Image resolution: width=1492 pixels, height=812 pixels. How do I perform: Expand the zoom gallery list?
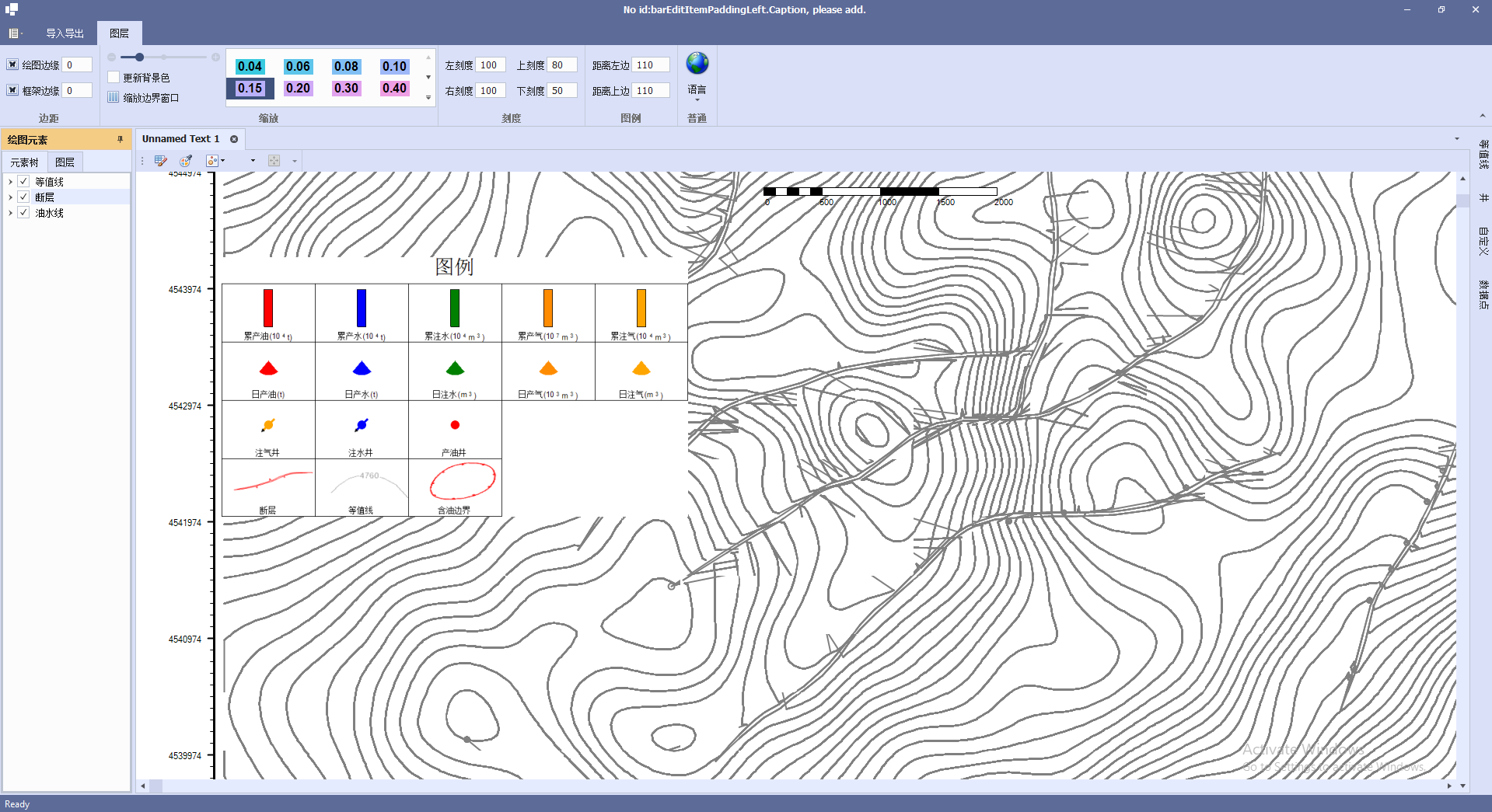(x=428, y=98)
